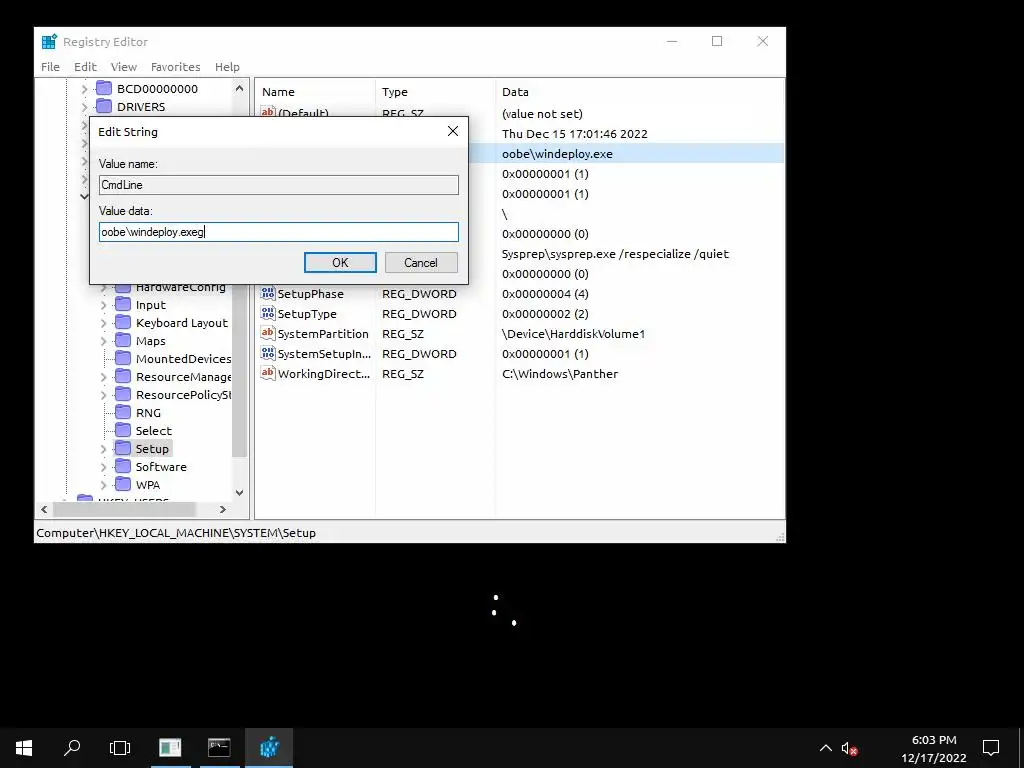Screen dimensions: 1024x768
Task: Expand the BCD00000000 key
Action: (x=84, y=89)
